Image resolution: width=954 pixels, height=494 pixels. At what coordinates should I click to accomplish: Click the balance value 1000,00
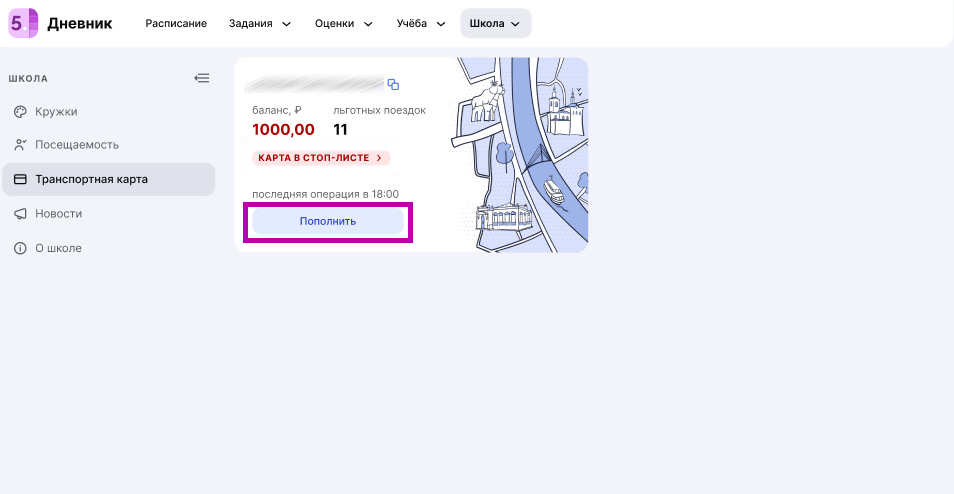tap(284, 130)
